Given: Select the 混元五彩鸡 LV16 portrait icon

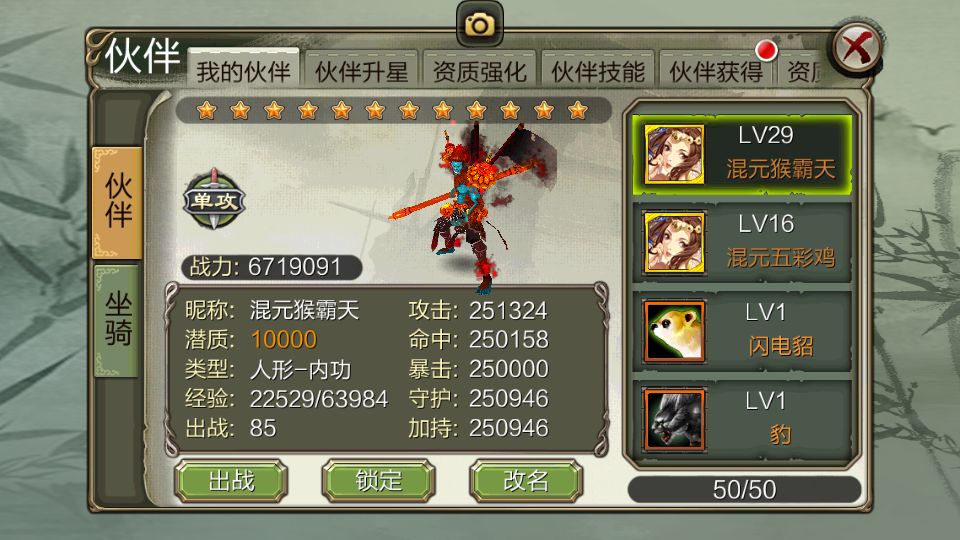Looking at the screenshot, I should 674,243.
